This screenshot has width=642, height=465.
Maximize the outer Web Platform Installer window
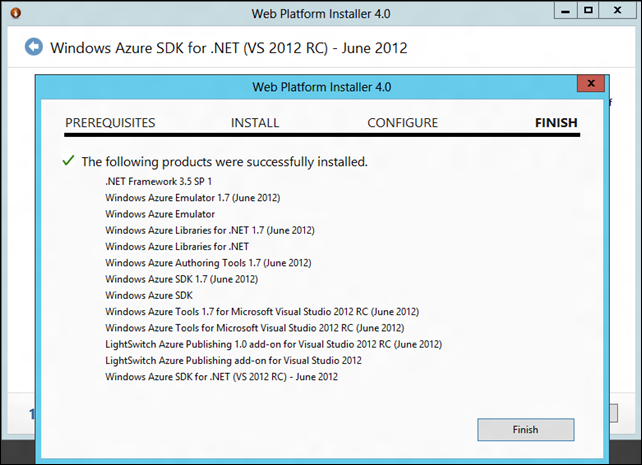click(589, 10)
